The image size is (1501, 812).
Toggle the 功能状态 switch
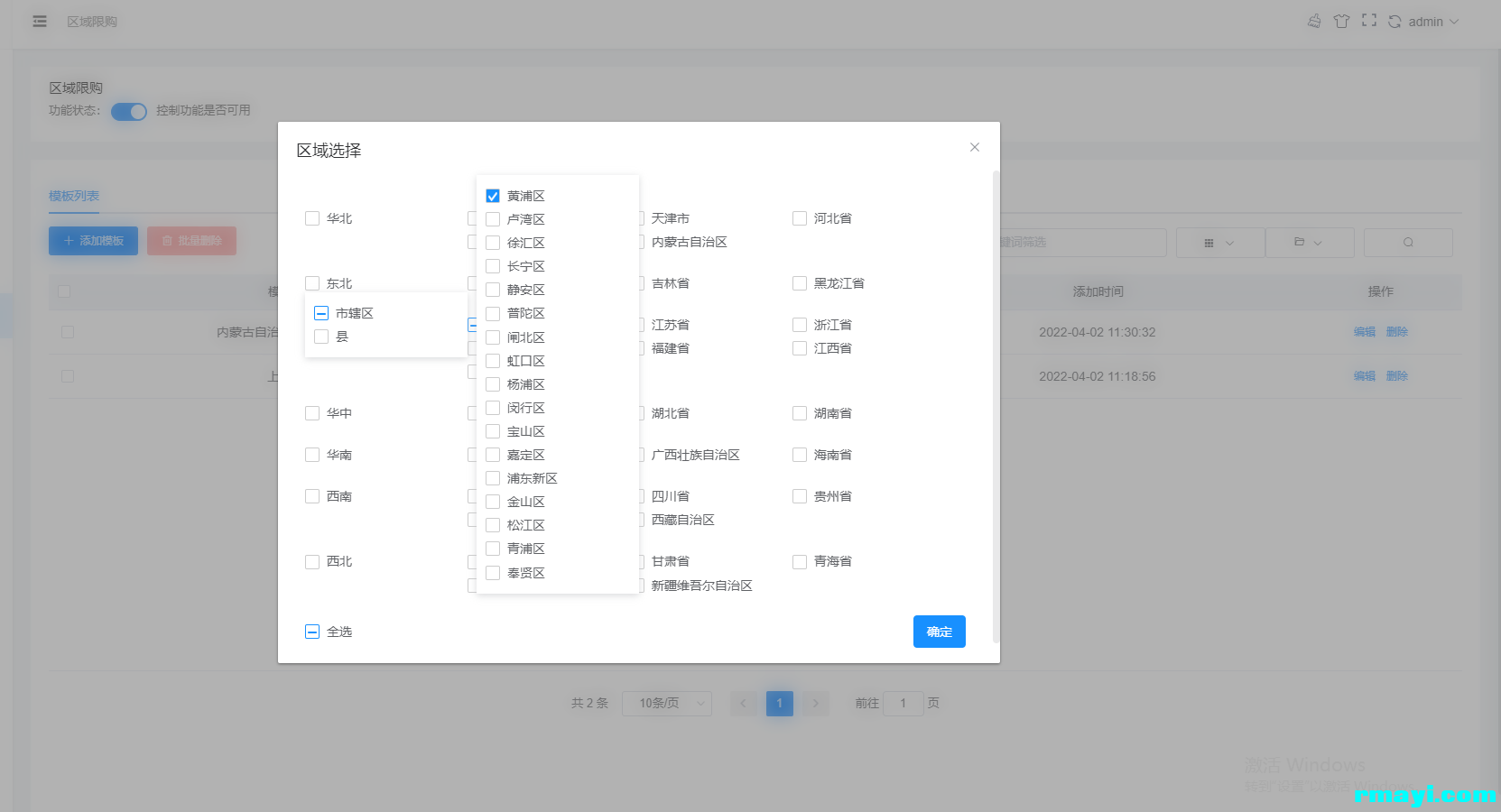[x=129, y=112]
